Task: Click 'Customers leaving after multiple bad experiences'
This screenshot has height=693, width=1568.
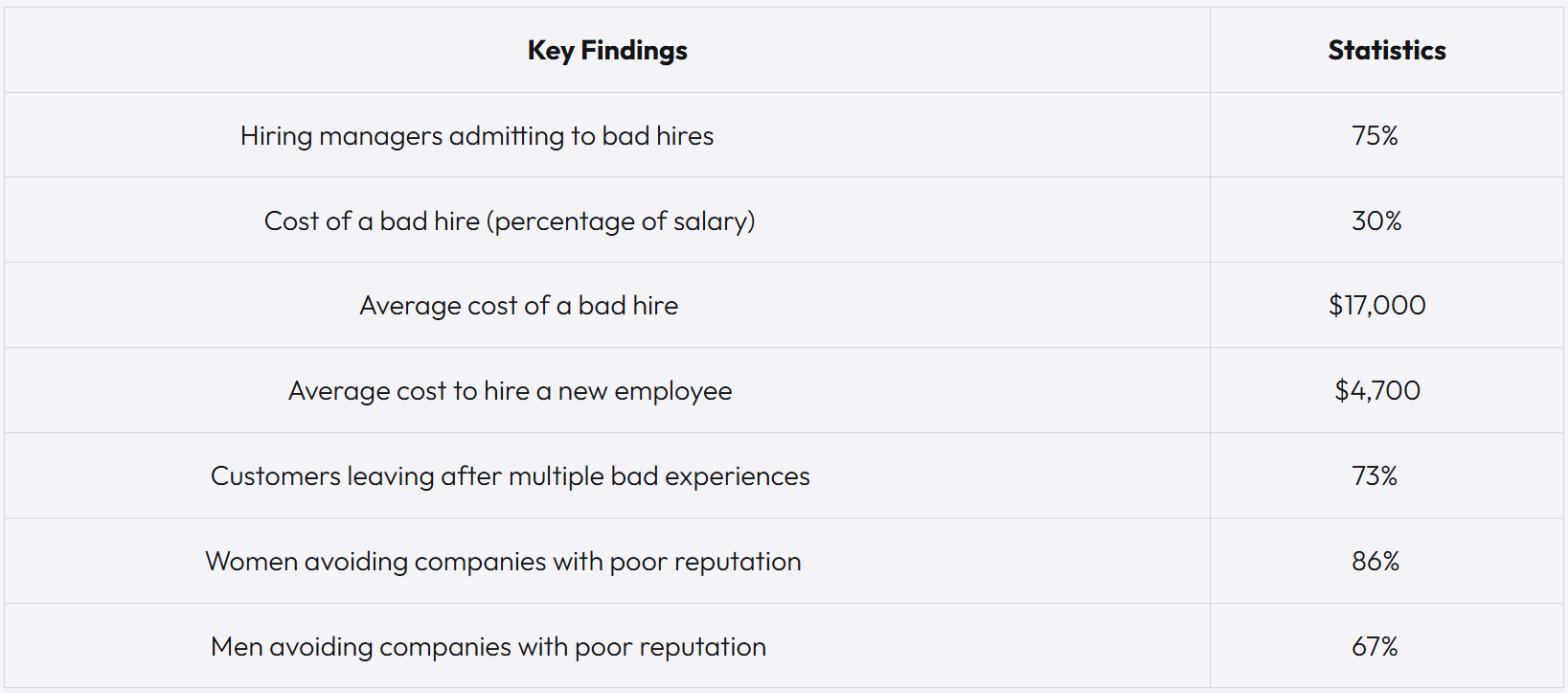Action: click(x=510, y=476)
